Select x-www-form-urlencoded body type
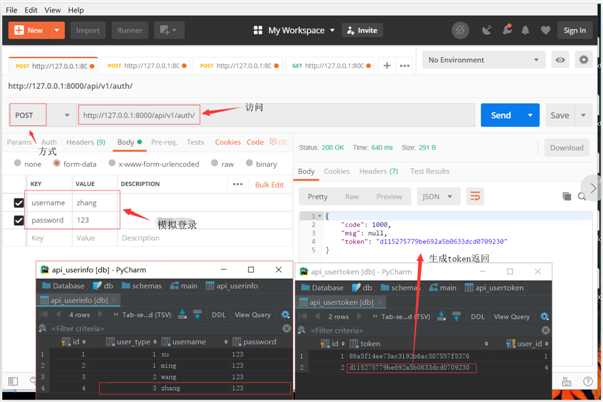The width and height of the screenshot is (603, 402). coord(112,163)
